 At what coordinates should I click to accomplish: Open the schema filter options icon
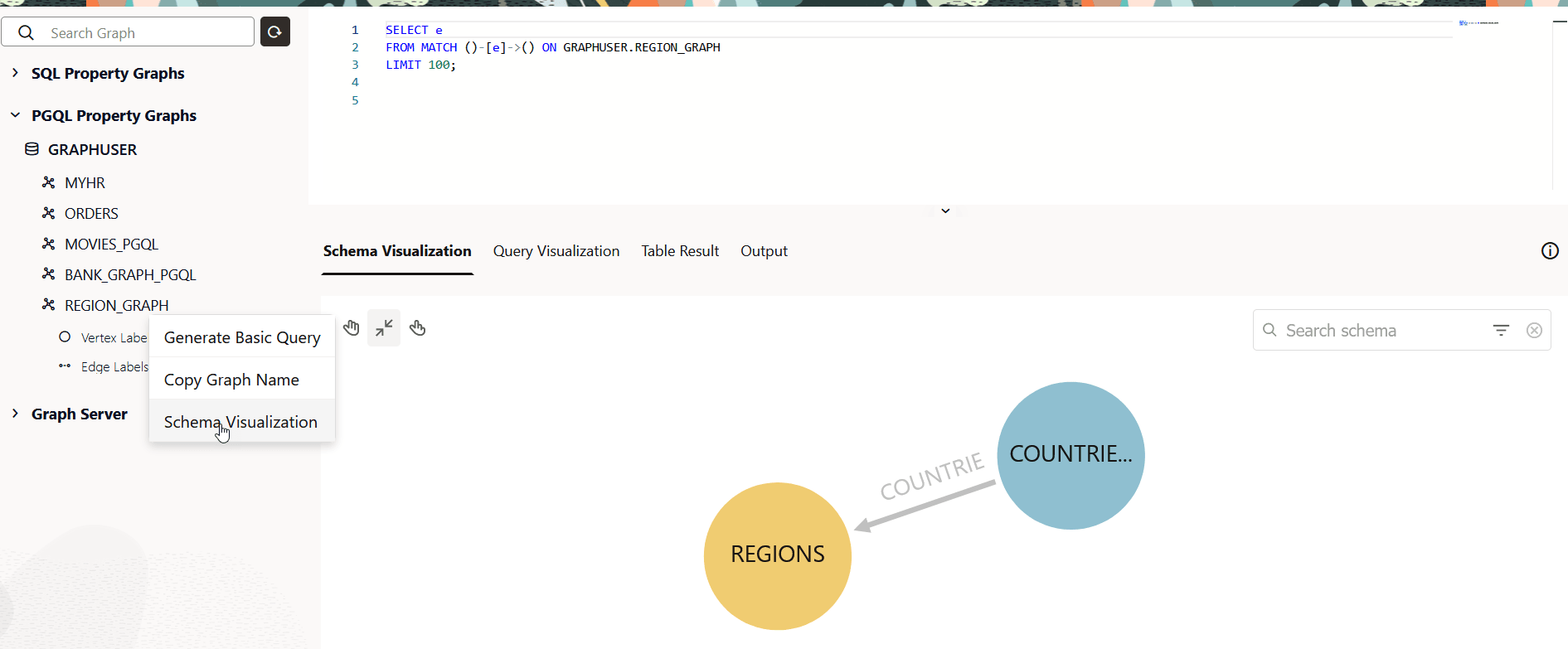1501,330
